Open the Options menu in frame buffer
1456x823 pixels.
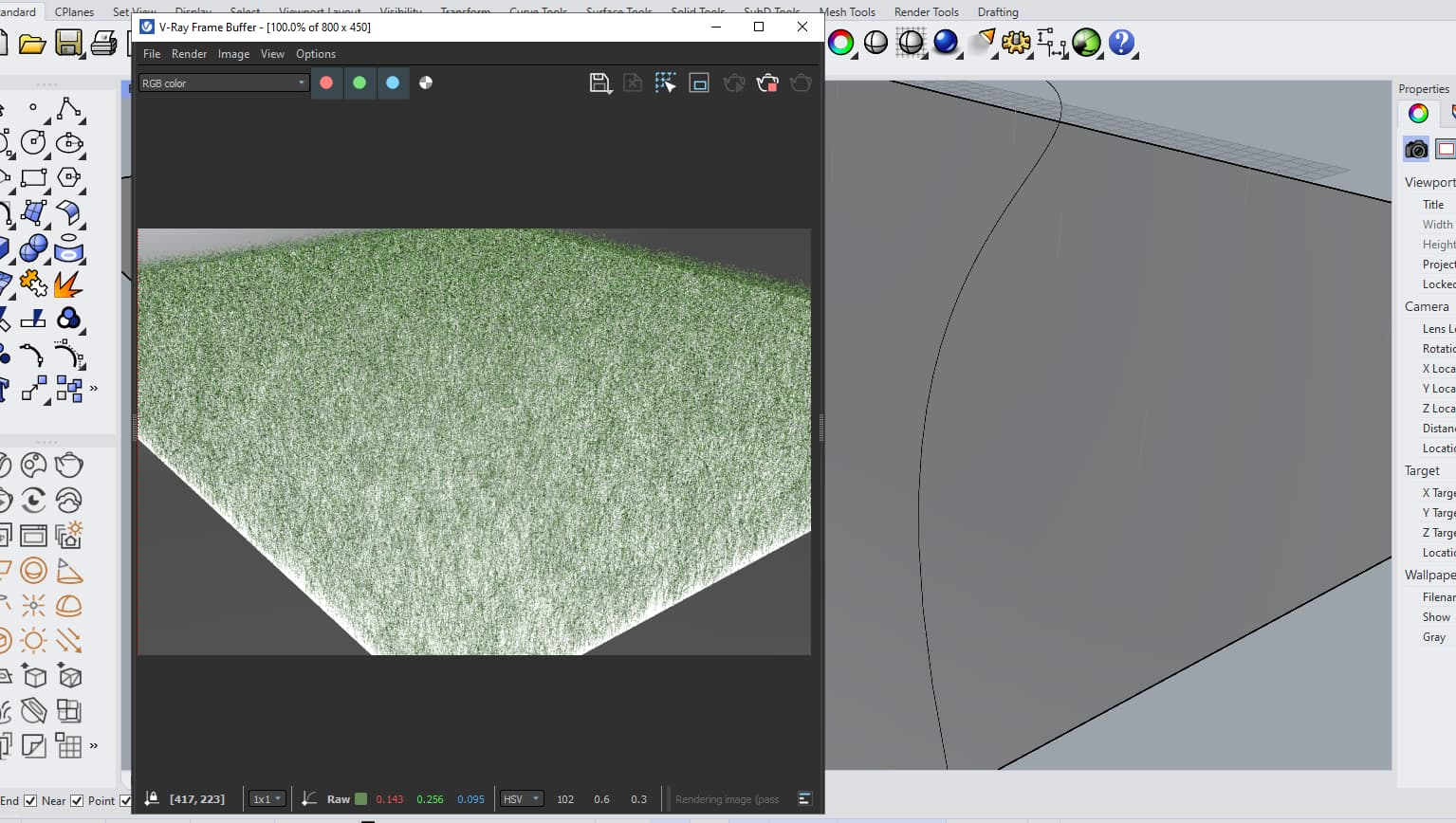[x=316, y=54]
